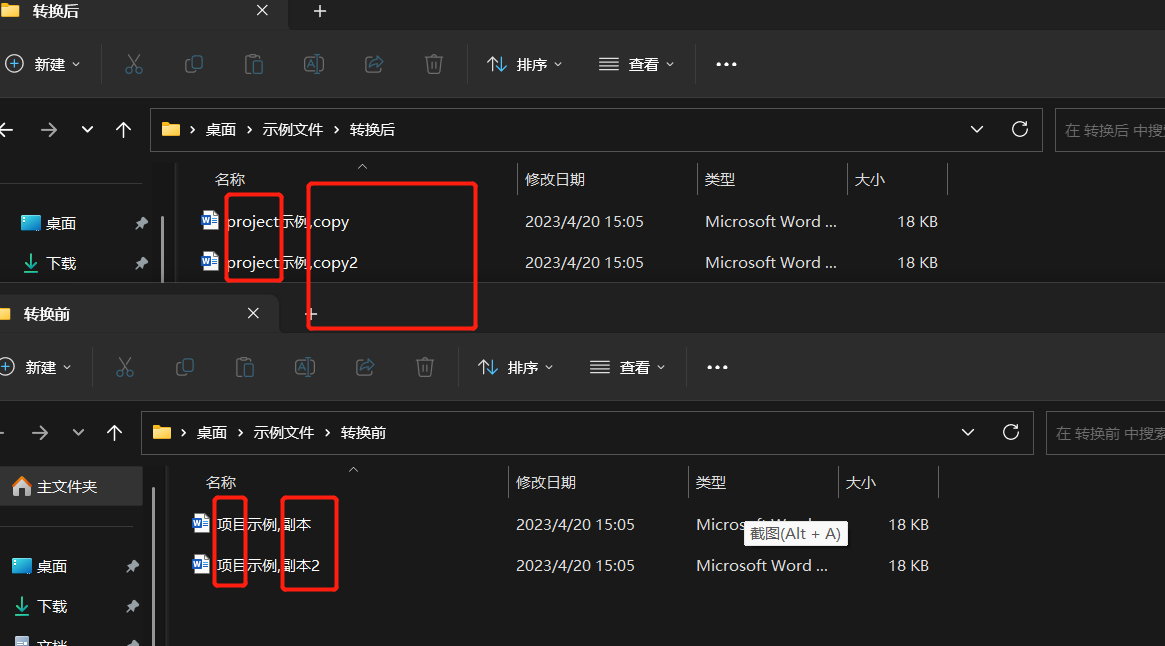Screen dimensions: 1165x646
Task: Click the Word icon beside 项目示例,副本
Action: pyautogui.click(x=200, y=524)
